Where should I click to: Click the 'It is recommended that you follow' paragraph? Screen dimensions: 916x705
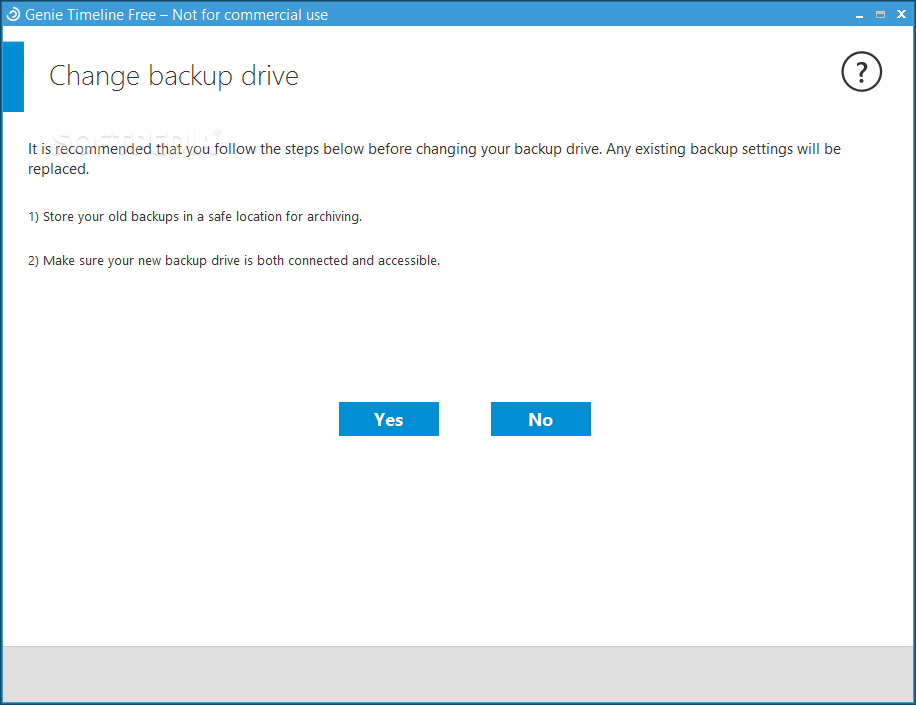pyautogui.click(x=434, y=159)
